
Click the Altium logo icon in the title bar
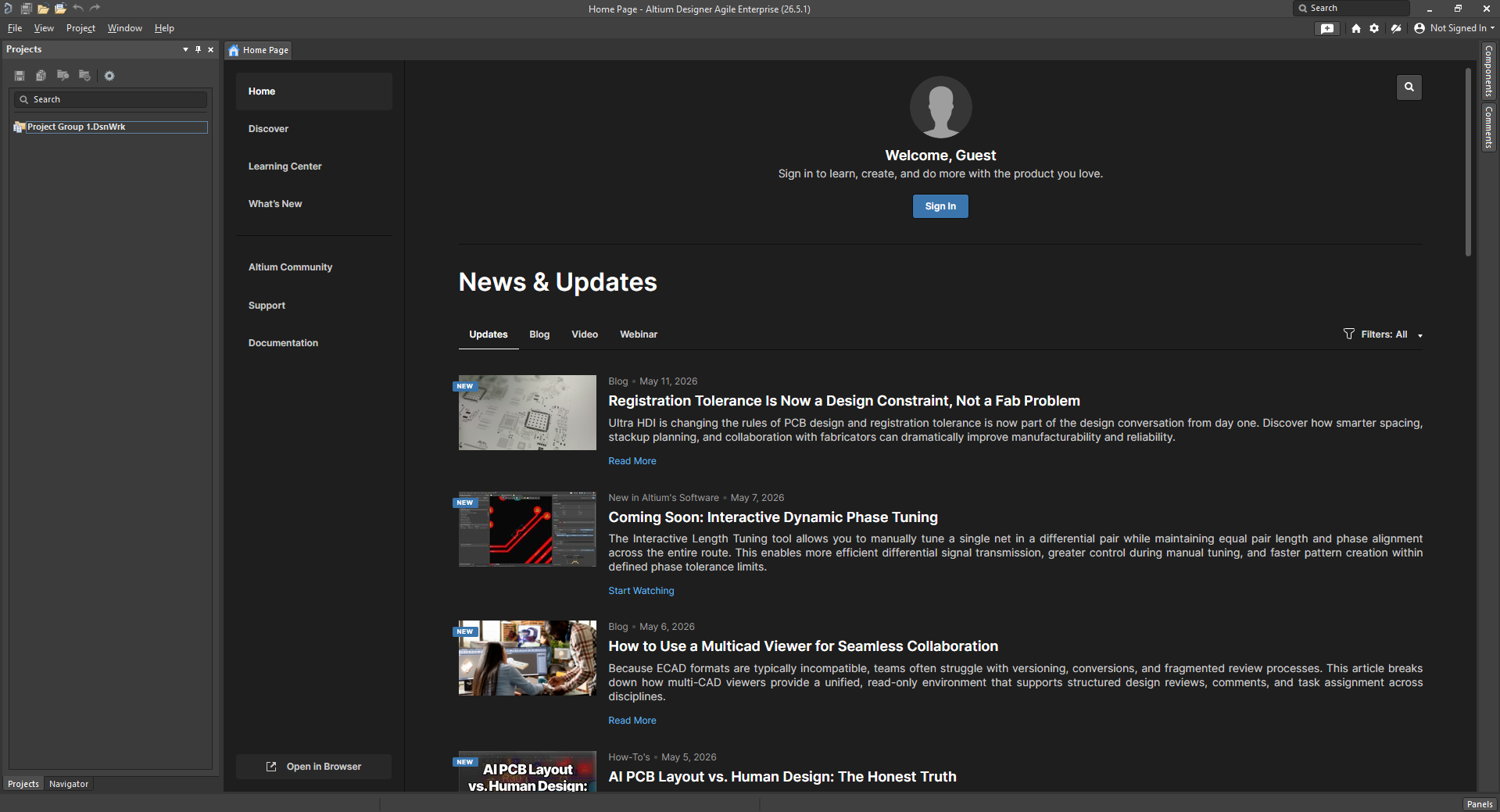coord(8,9)
